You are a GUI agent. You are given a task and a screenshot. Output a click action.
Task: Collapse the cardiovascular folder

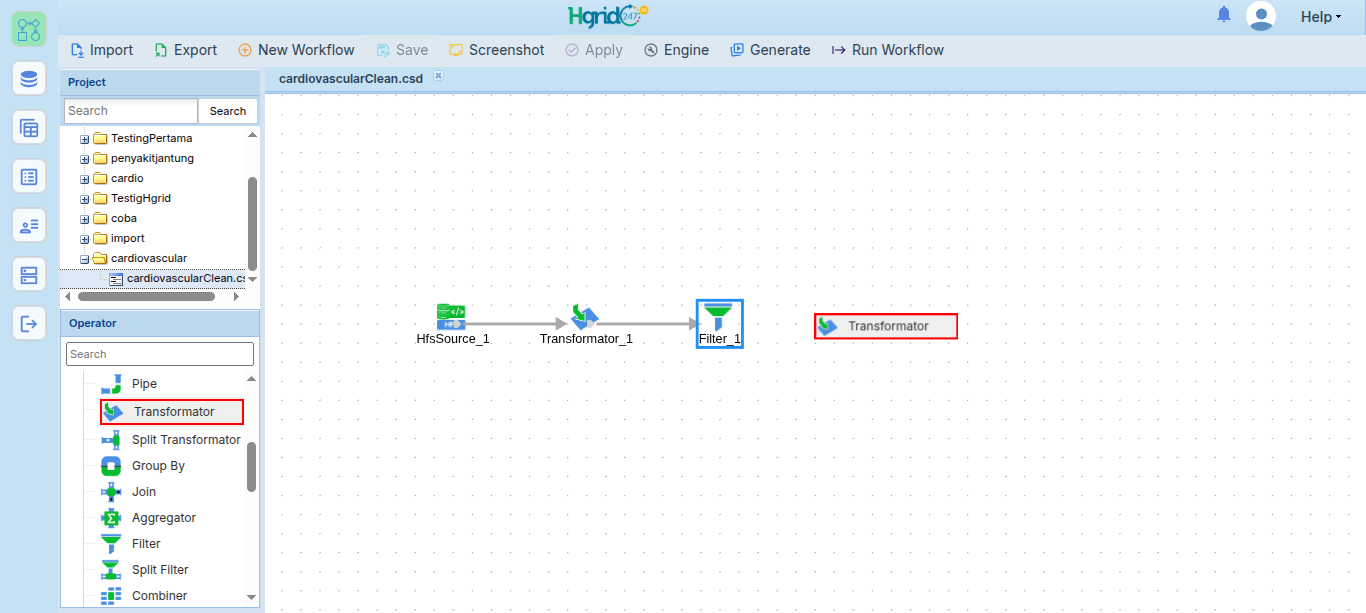(x=85, y=259)
